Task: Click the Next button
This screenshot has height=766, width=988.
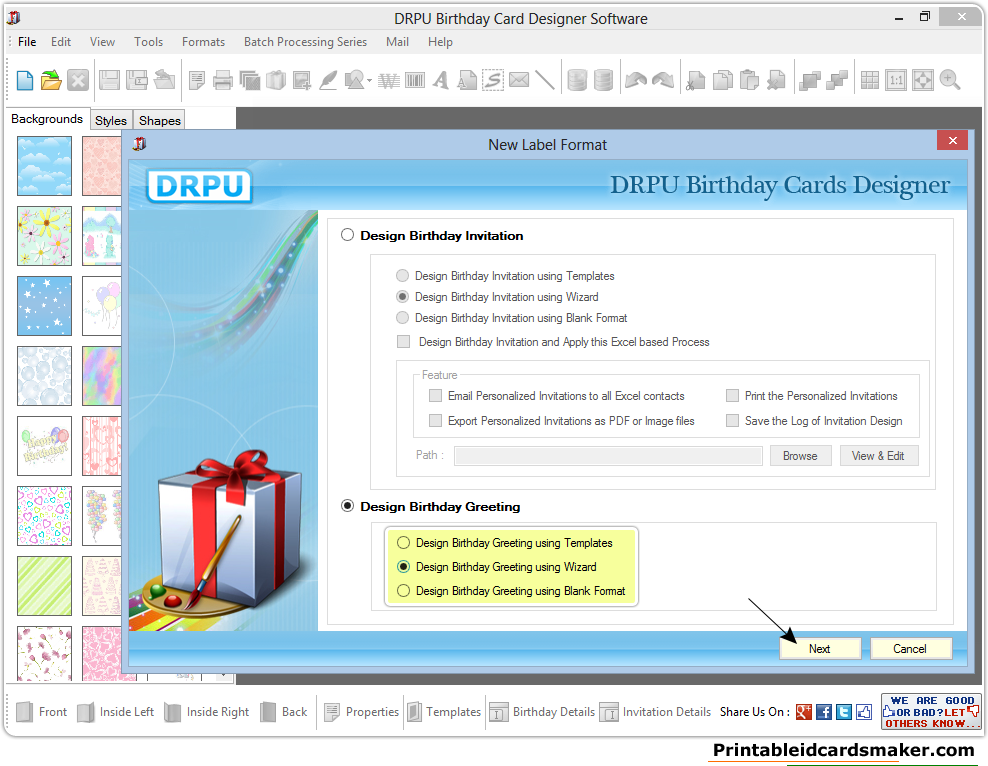Action: [820, 648]
